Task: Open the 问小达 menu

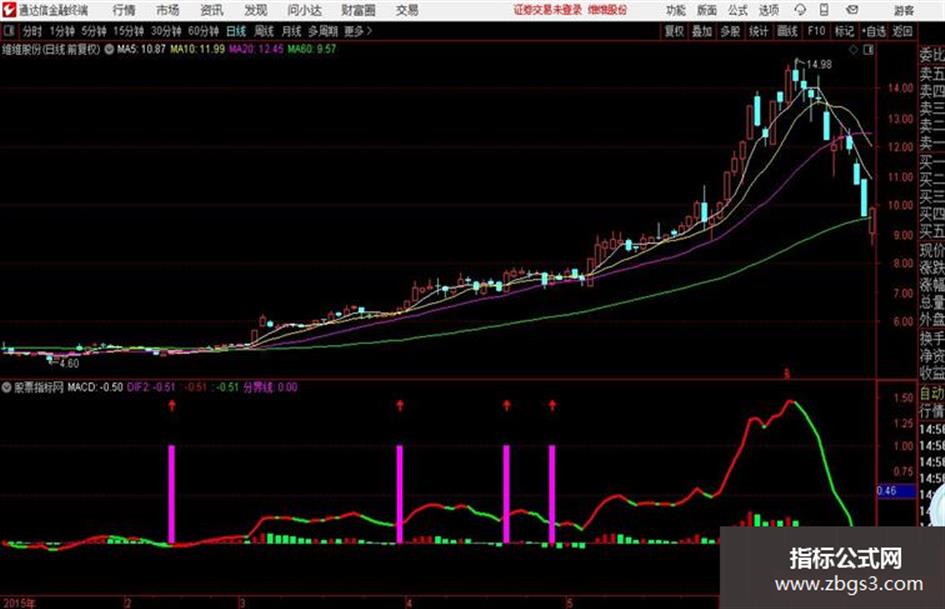Action: (x=304, y=10)
